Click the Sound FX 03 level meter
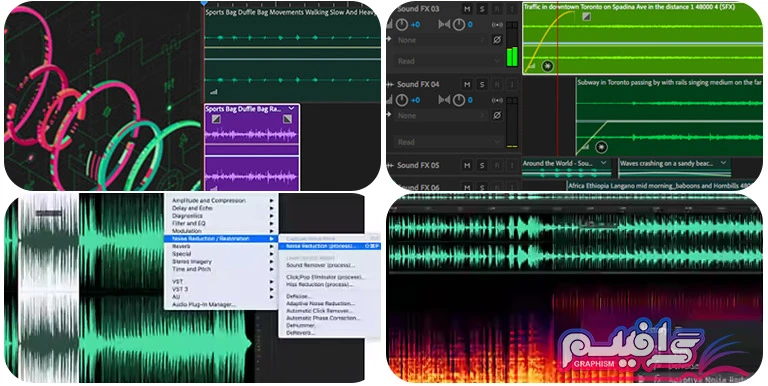The height and width of the screenshot is (386, 768). point(512,44)
